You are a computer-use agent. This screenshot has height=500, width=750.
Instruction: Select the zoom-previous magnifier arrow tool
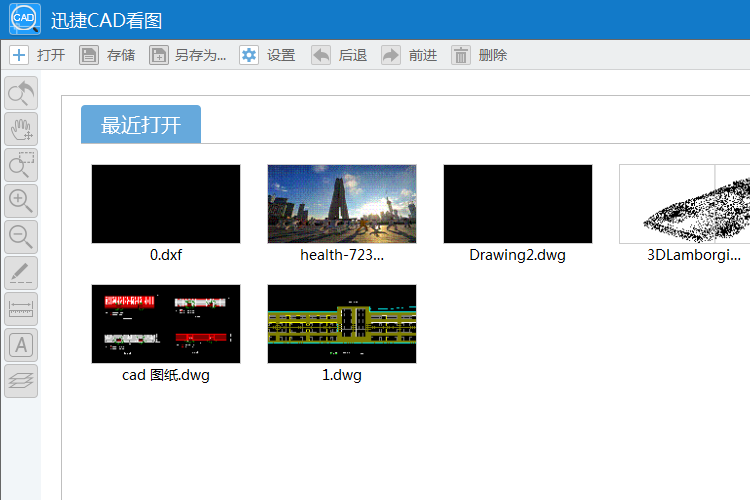(21, 93)
